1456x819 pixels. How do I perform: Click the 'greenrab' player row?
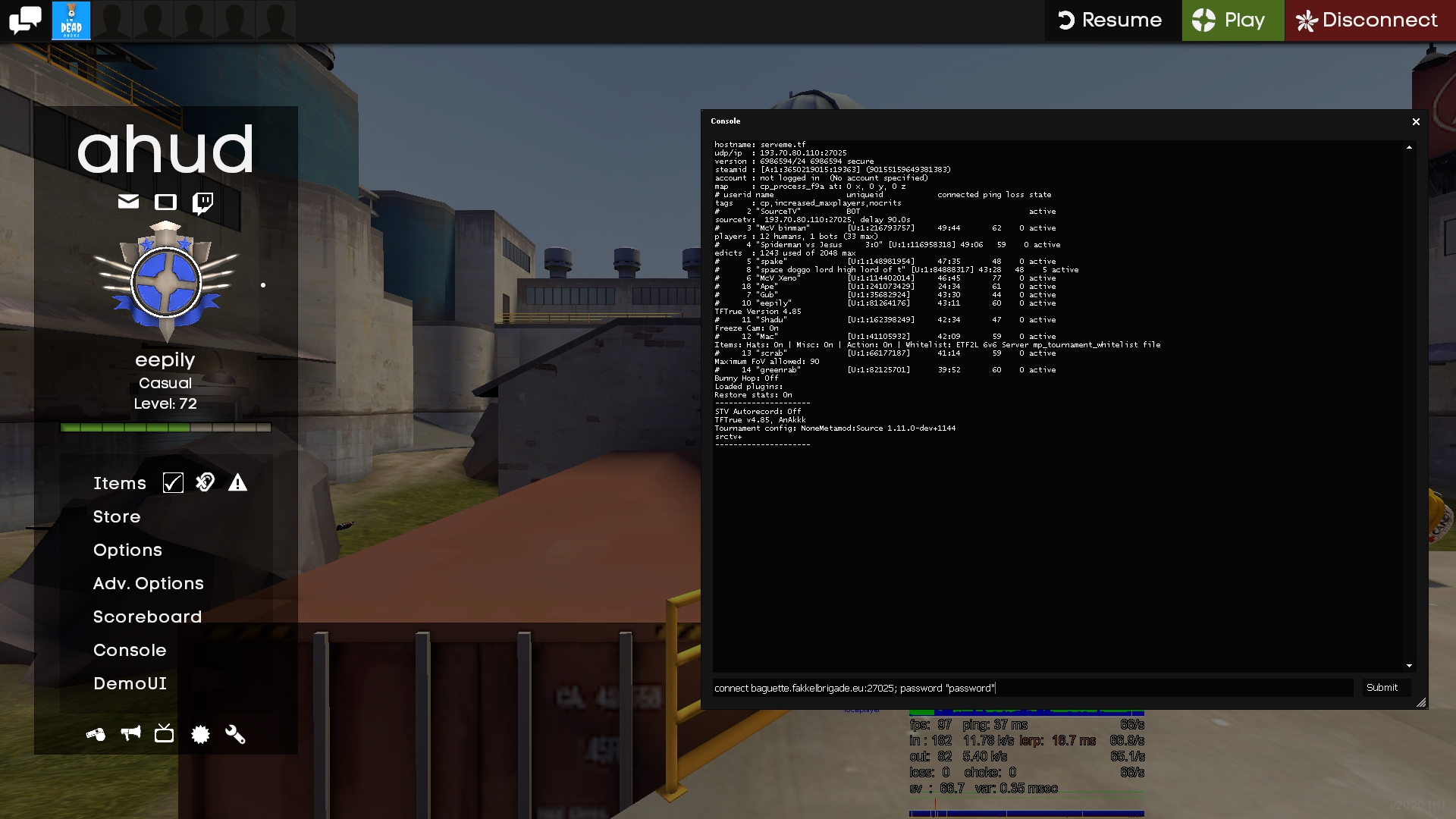(885, 370)
